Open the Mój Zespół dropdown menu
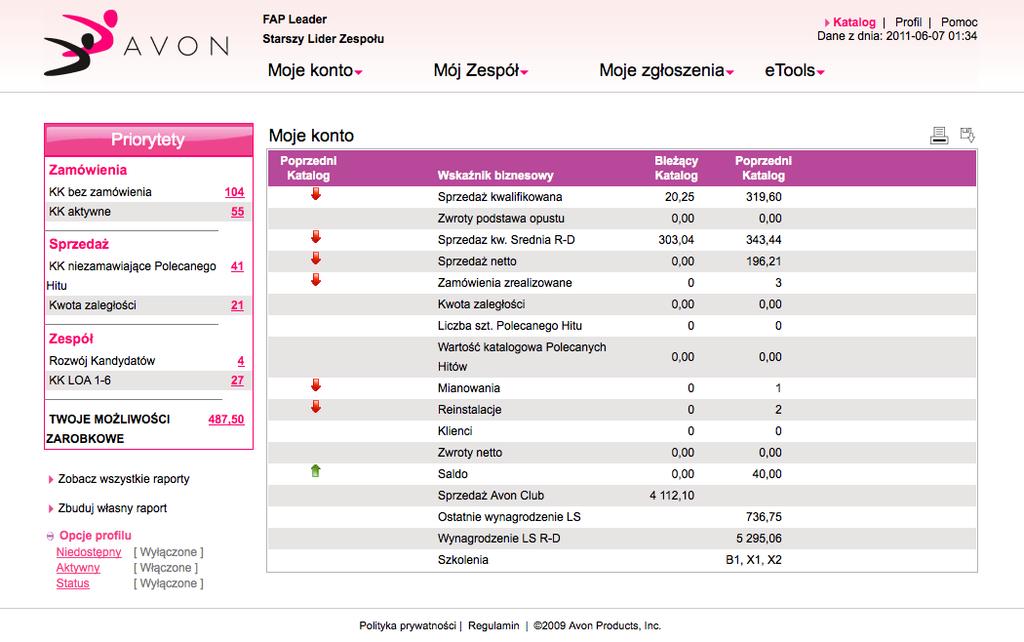This screenshot has height=642, width=1024. (481, 71)
